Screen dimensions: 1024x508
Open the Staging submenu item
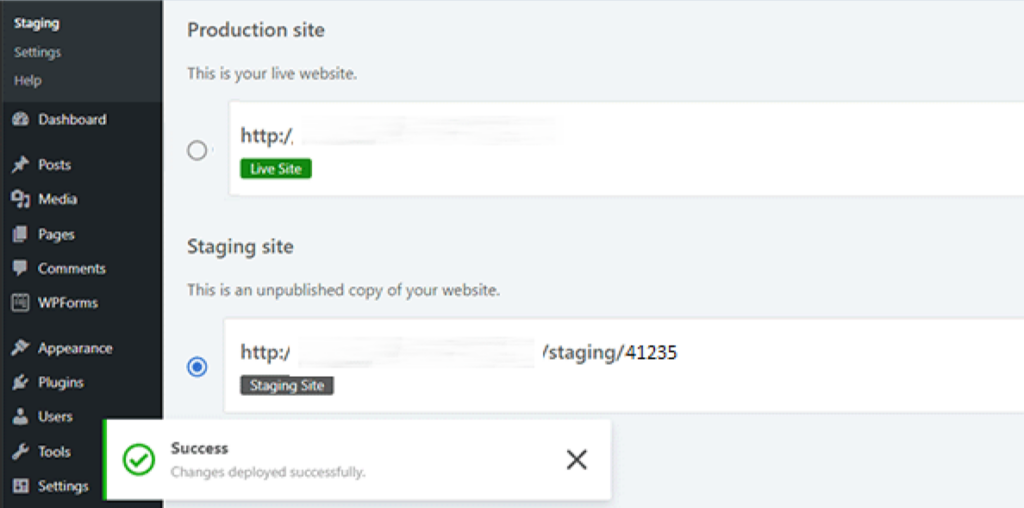click(36, 23)
